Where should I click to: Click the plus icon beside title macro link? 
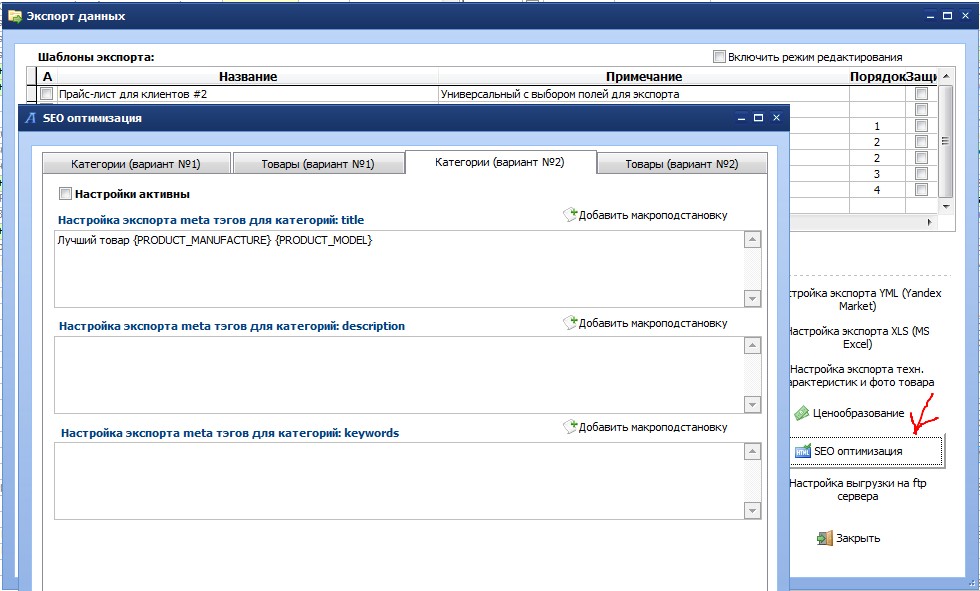[x=570, y=215]
